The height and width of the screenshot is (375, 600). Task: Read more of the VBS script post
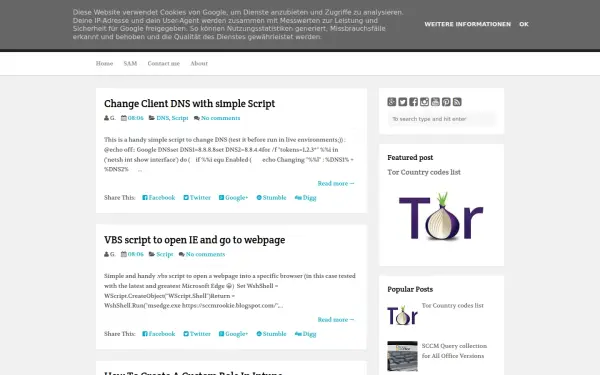coord(336,320)
